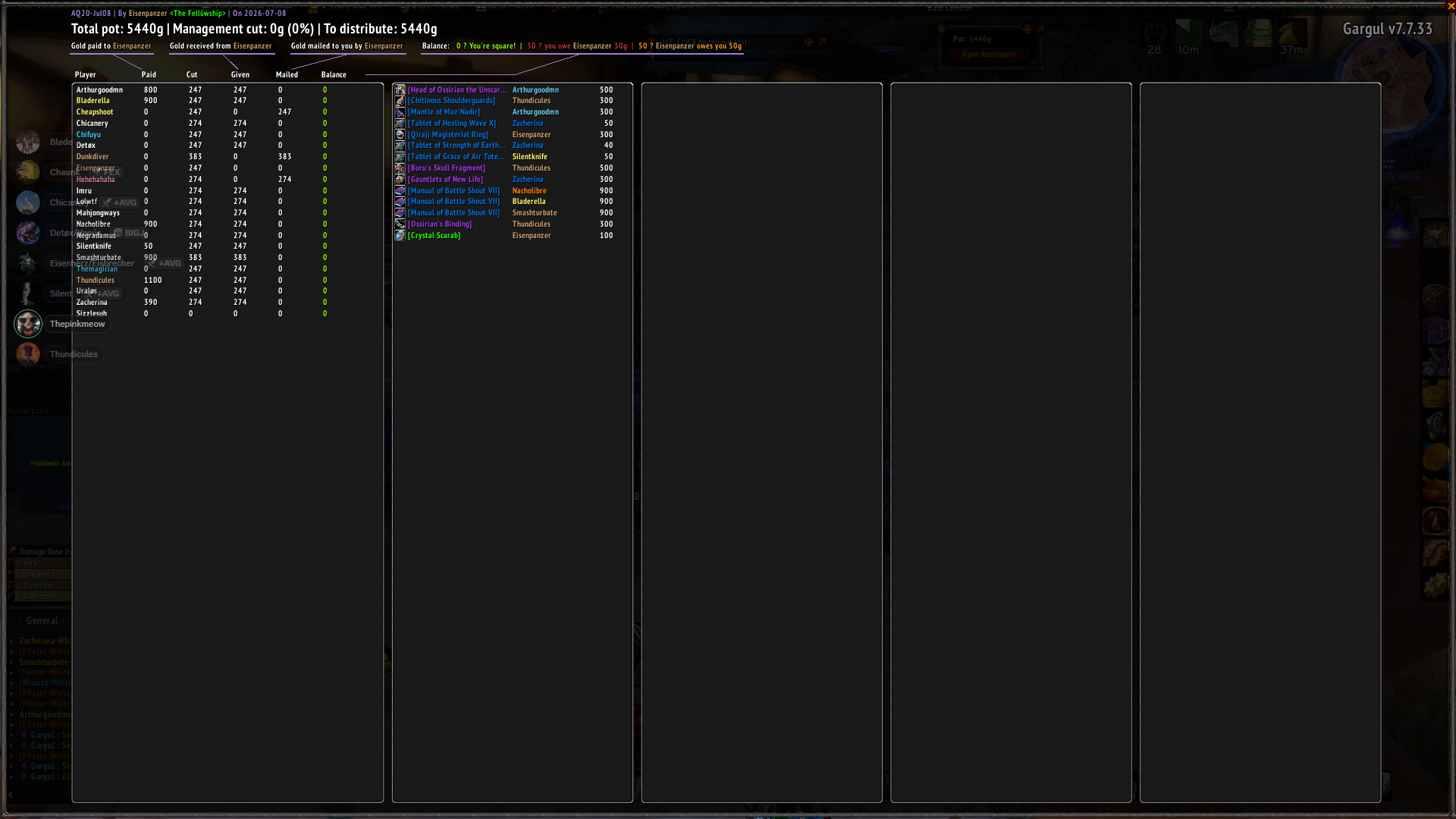The width and height of the screenshot is (1456, 819).
Task: Click the Tablet of Grace of Air icon
Action: click(x=400, y=157)
